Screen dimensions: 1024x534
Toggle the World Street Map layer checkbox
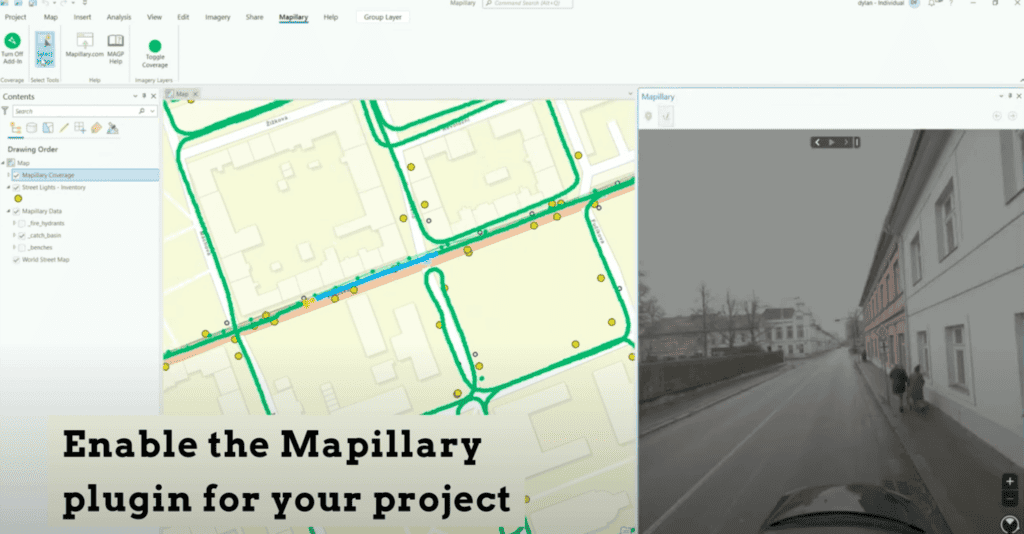16,259
